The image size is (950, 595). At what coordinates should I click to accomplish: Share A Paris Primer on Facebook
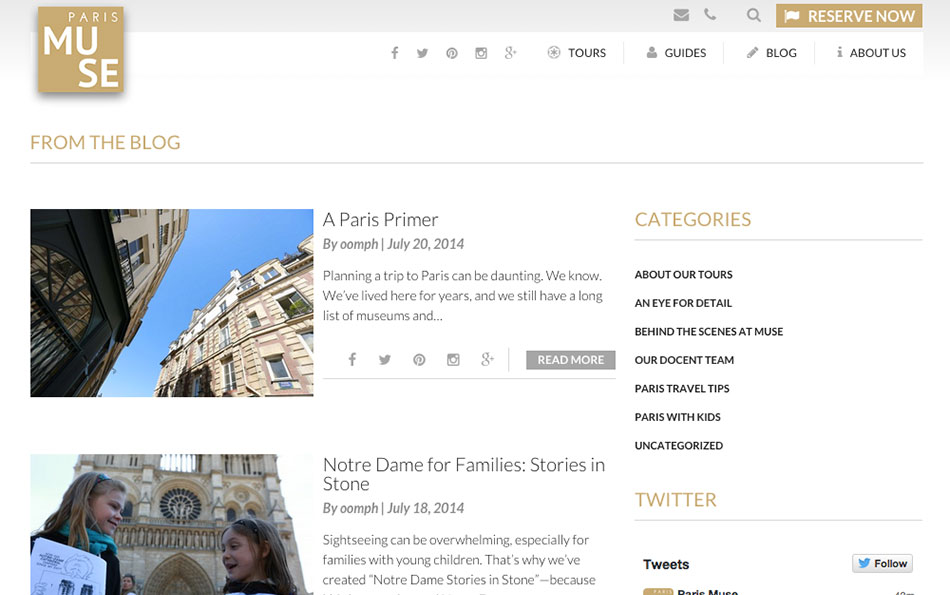point(352,360)
